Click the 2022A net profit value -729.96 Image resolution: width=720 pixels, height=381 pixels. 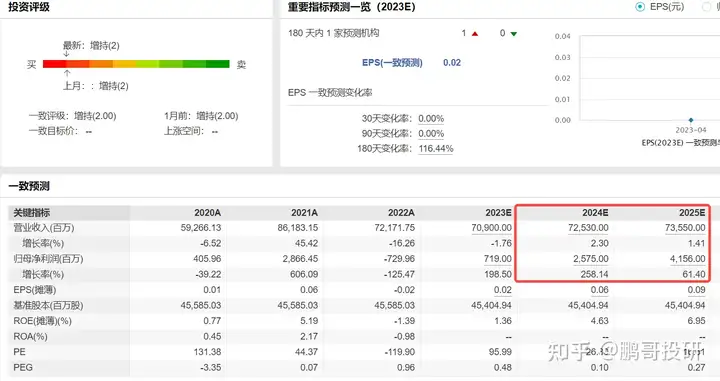pyautogui.click(x=399, y=259)
